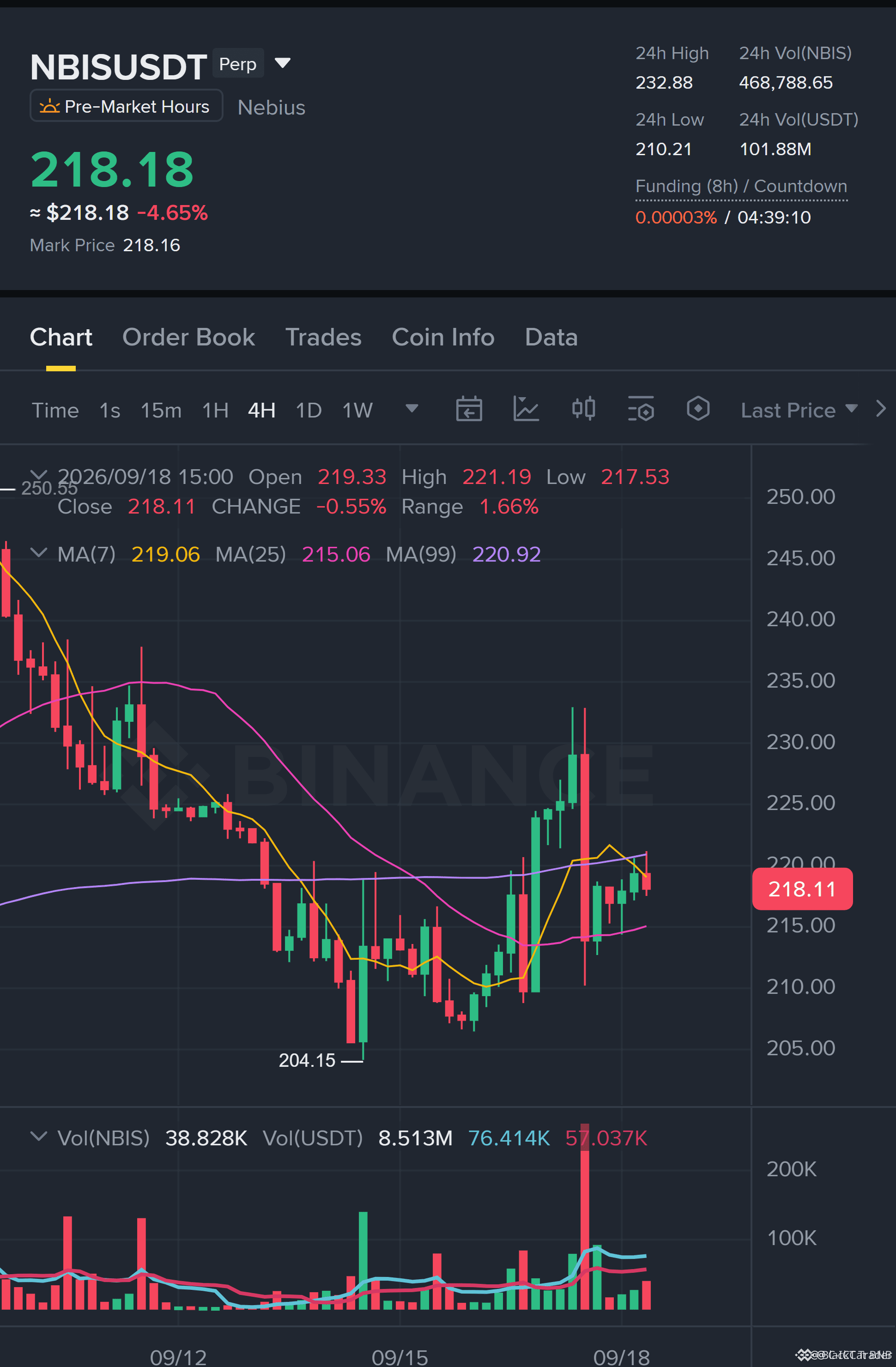
Task: Open the Coin Info tab
Action: pos(443,337)
